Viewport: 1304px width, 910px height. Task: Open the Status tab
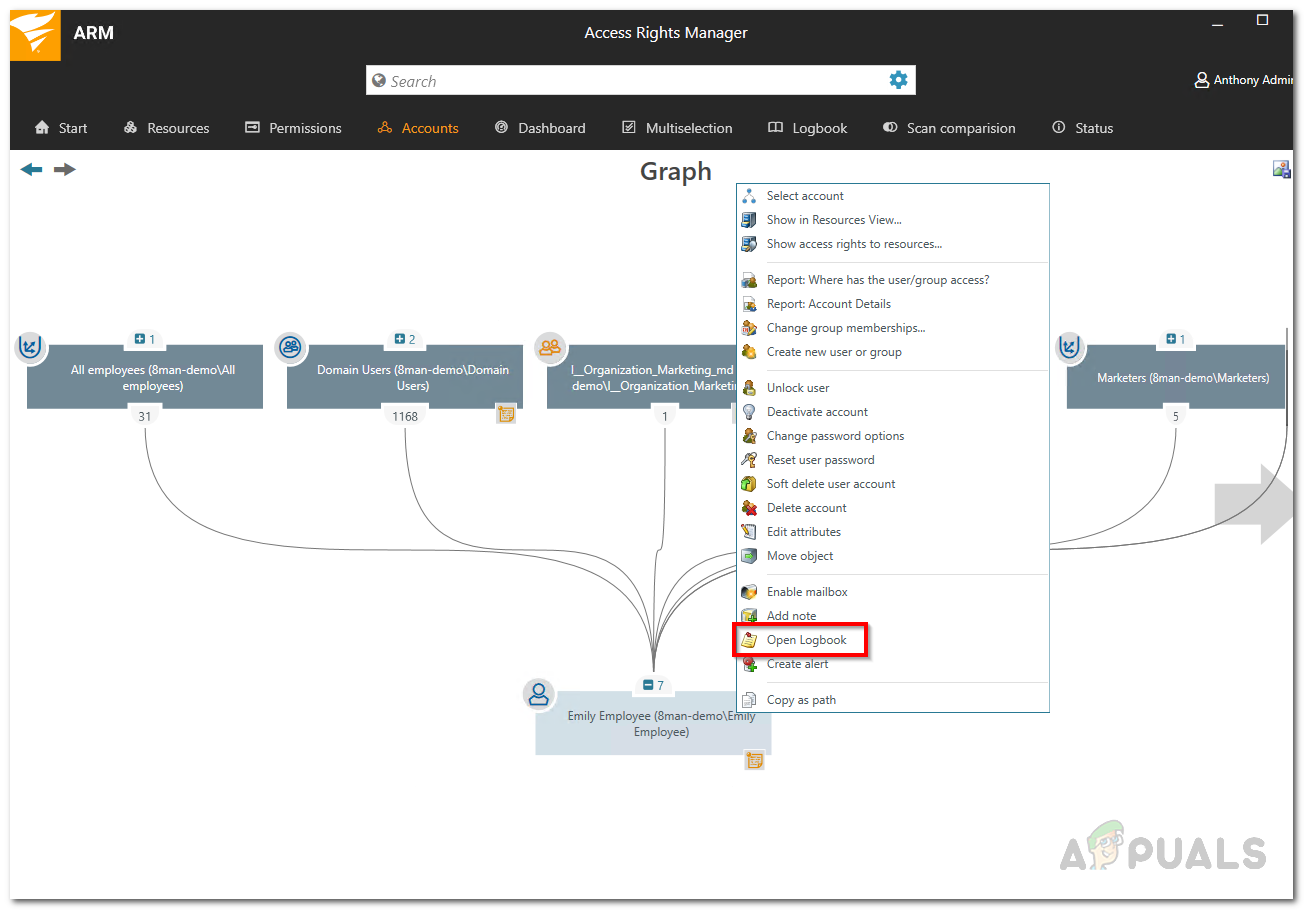1082,128
